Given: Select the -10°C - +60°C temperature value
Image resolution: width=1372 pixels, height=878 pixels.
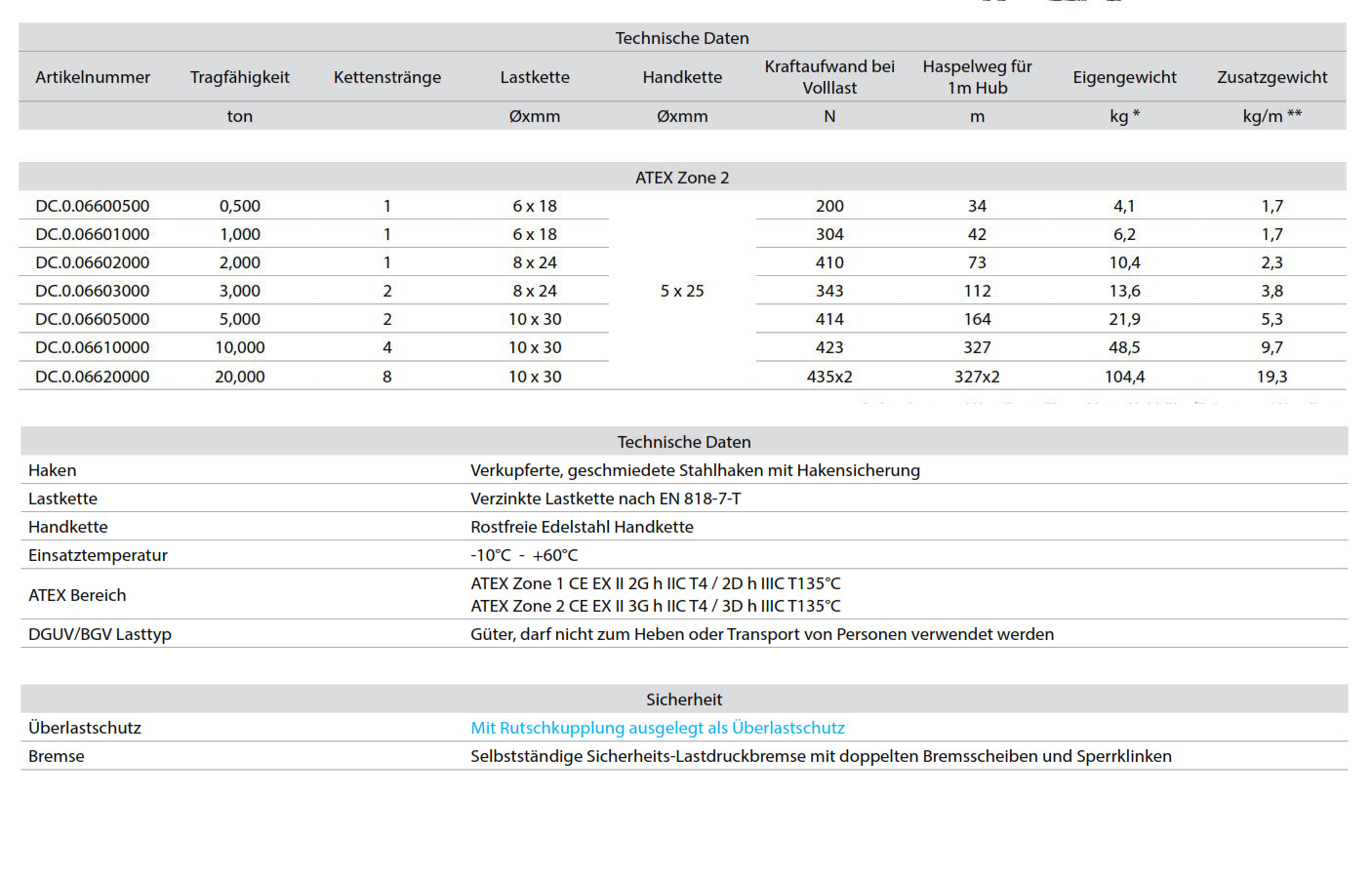Looking at the screenshot, I should 524,555.
